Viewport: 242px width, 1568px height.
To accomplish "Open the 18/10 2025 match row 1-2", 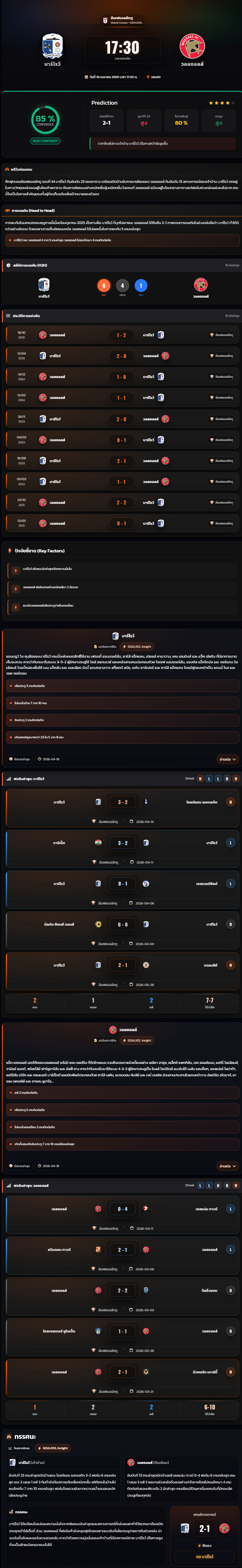I will click(122, 335).
